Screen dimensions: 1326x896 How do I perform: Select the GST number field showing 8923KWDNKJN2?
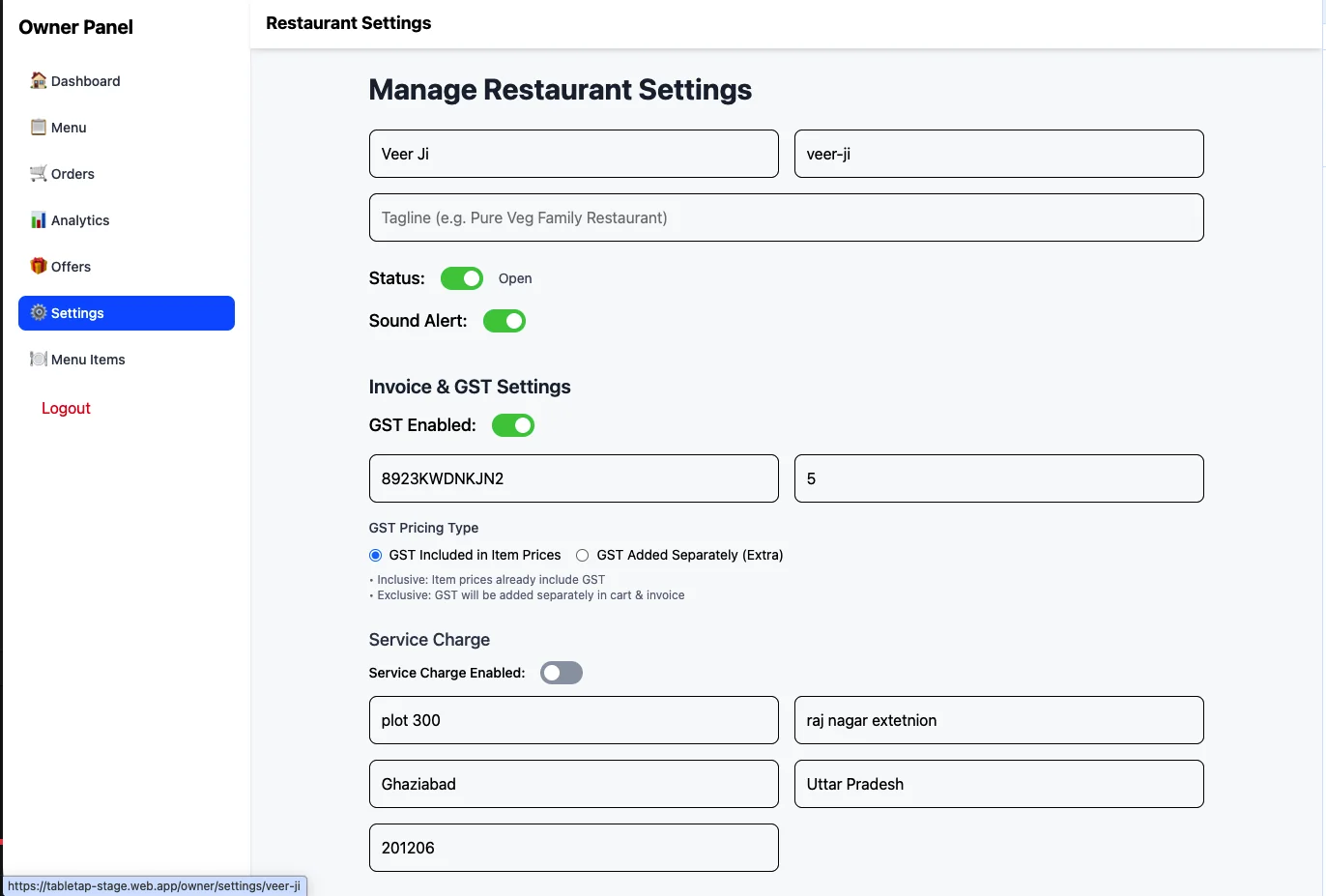[573, 477]
